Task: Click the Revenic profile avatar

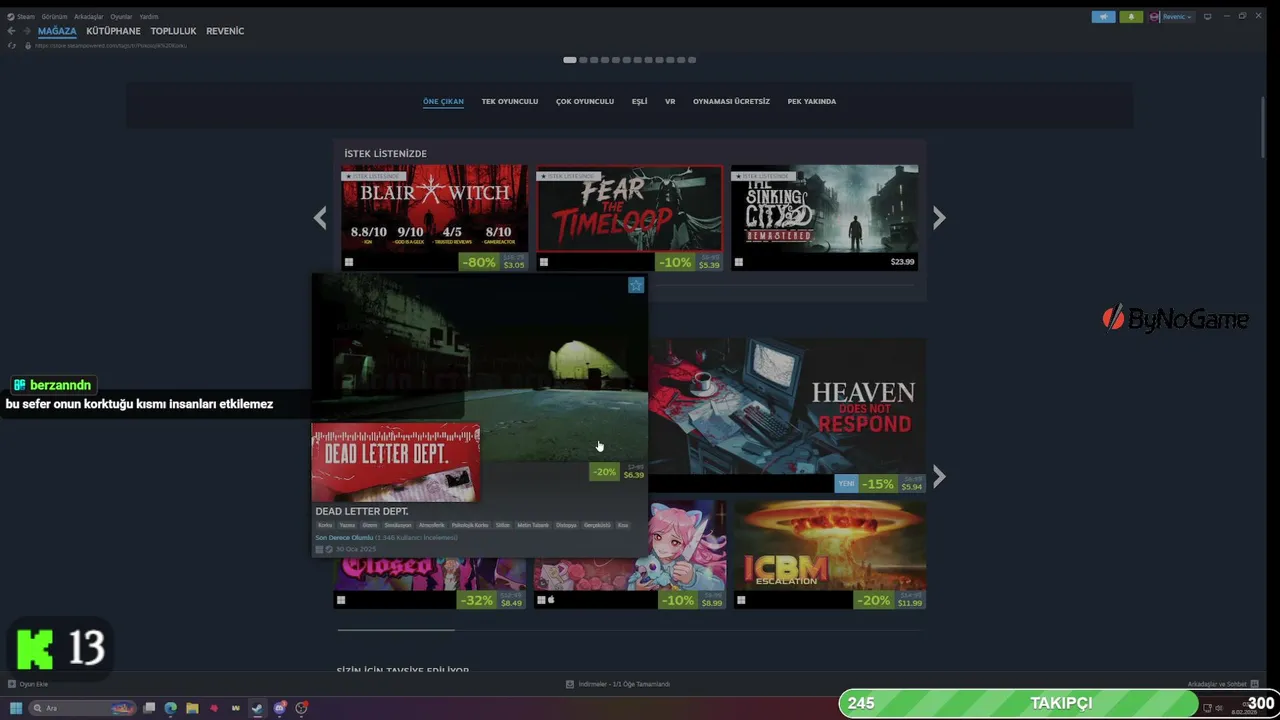Action: [1155, 17]
